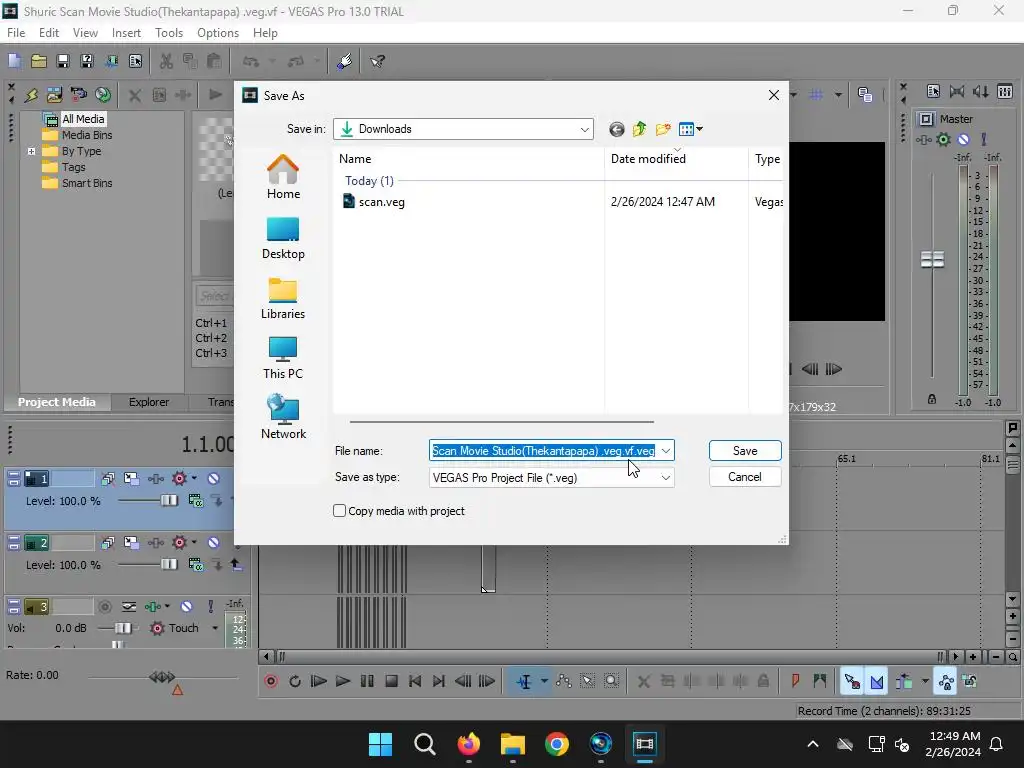
Task: Click Play button in transport bar
Action: (x=343, y=681)
